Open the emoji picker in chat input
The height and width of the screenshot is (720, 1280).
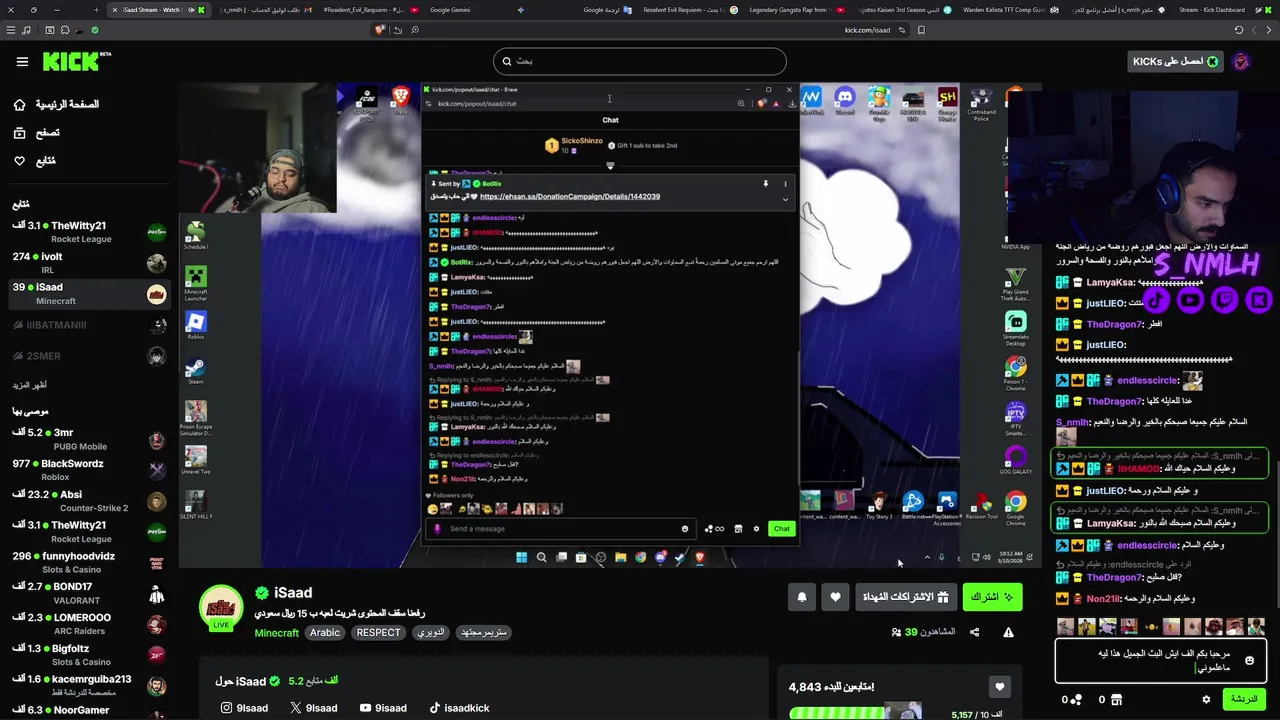pyautogui.click(x=1250, y=660)
